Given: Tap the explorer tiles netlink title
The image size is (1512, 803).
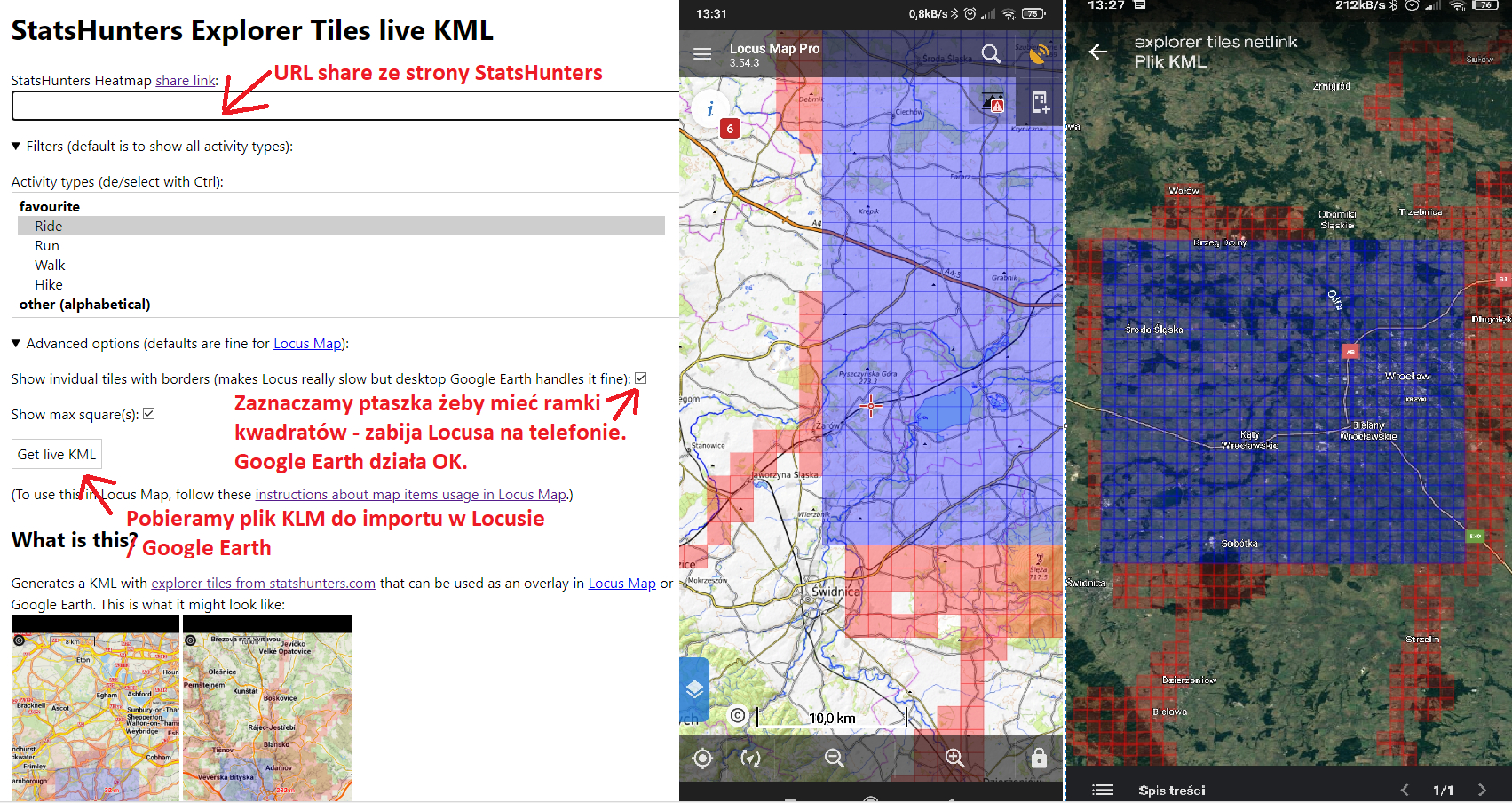Looking at the screenshot, I should tap(1215, 42).
